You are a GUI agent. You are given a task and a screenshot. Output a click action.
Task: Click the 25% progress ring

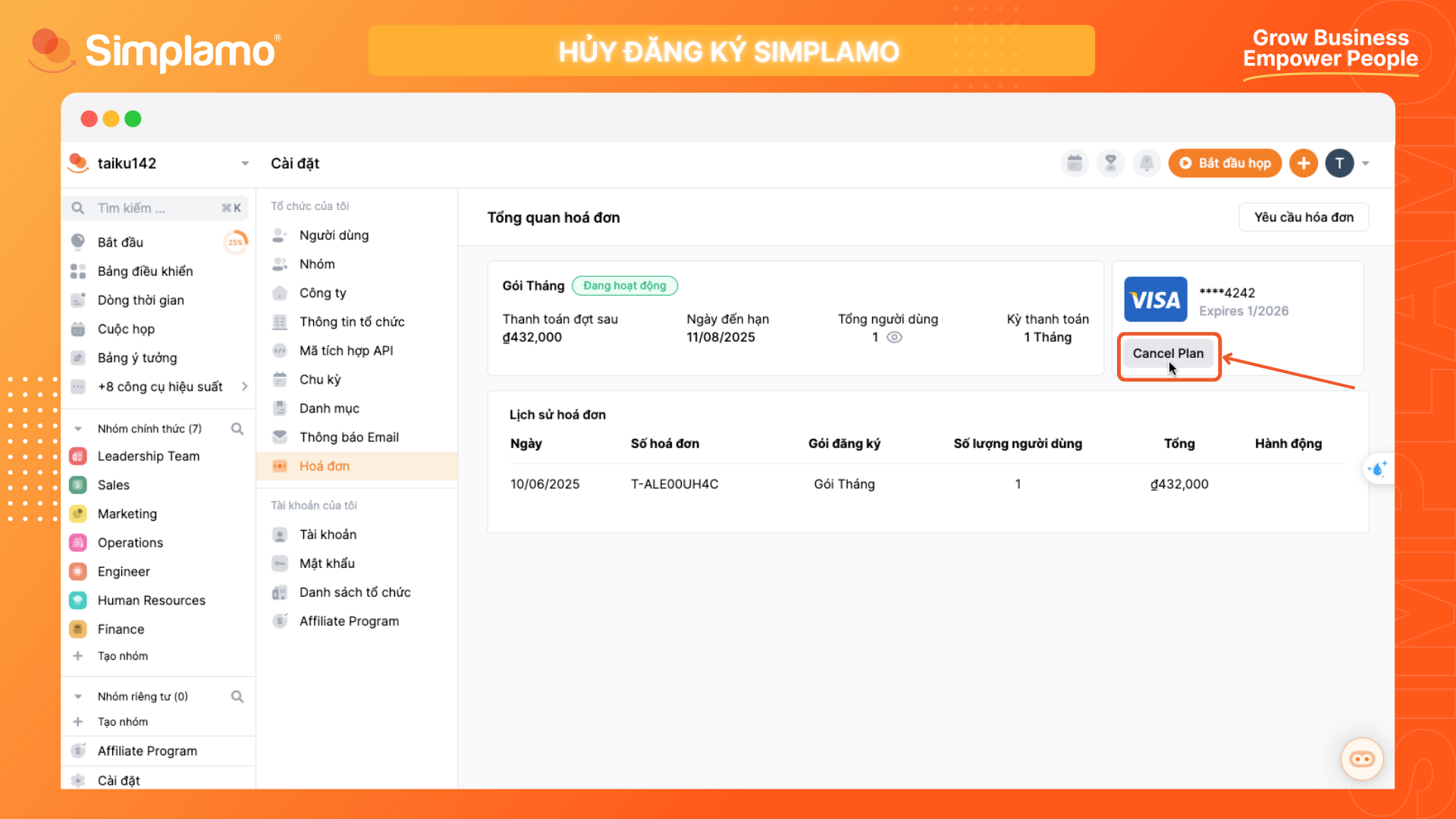236,242
